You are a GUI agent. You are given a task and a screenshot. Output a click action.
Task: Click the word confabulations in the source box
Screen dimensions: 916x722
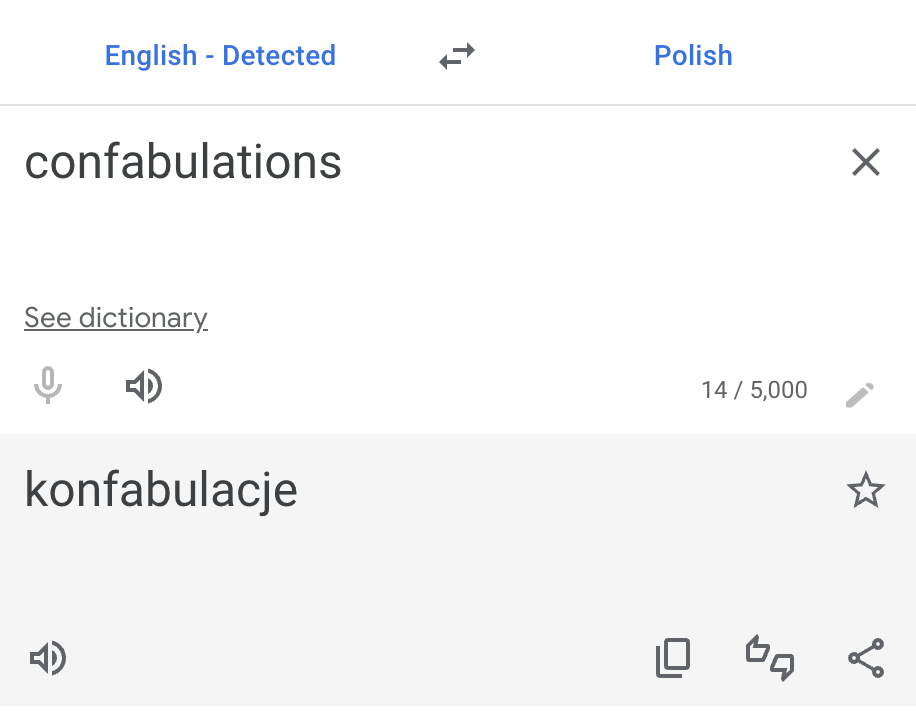point(183,162)
